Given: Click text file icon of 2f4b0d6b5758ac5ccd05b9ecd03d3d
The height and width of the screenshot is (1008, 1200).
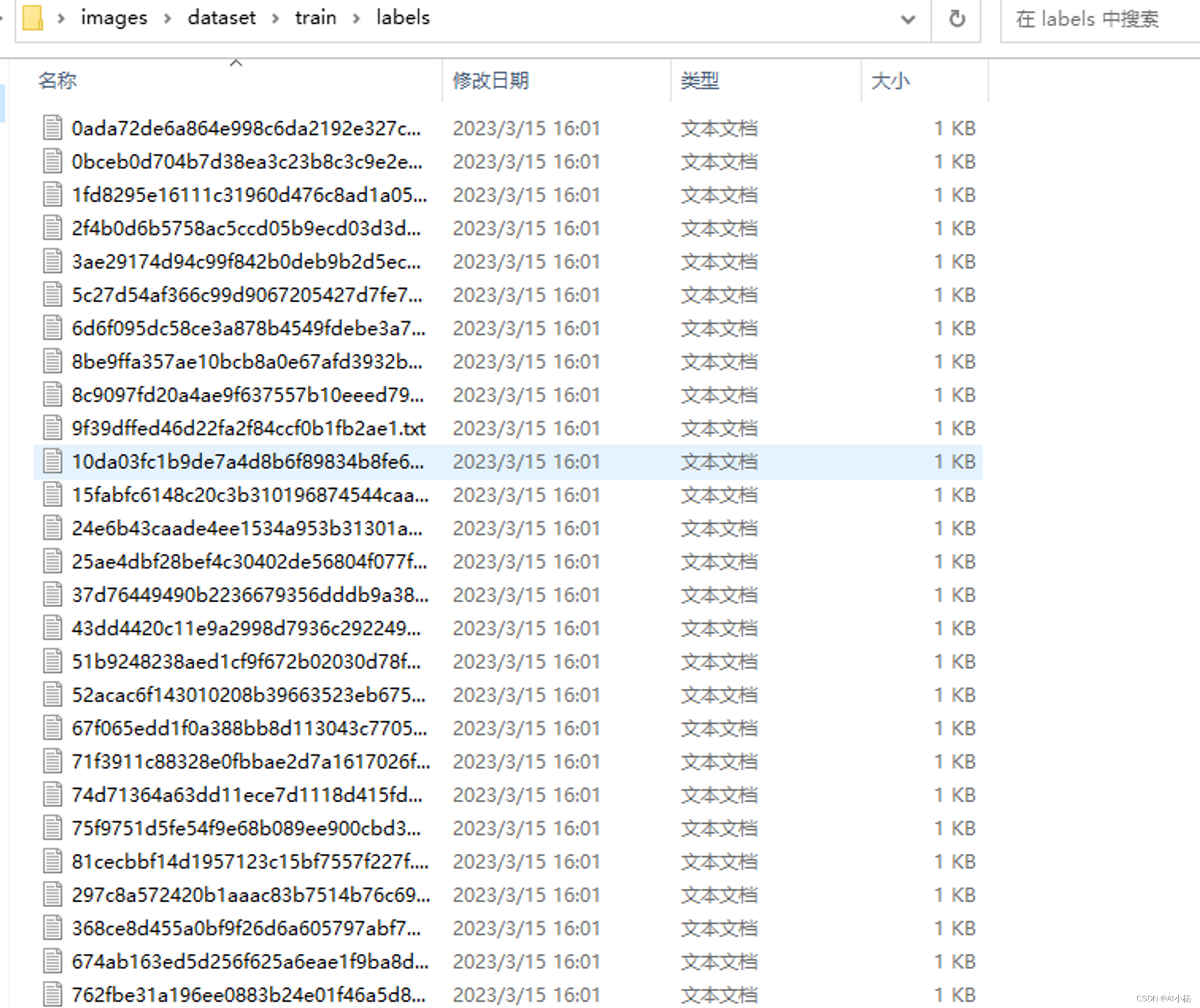Looking at the screenshot, I should (53, 228).
